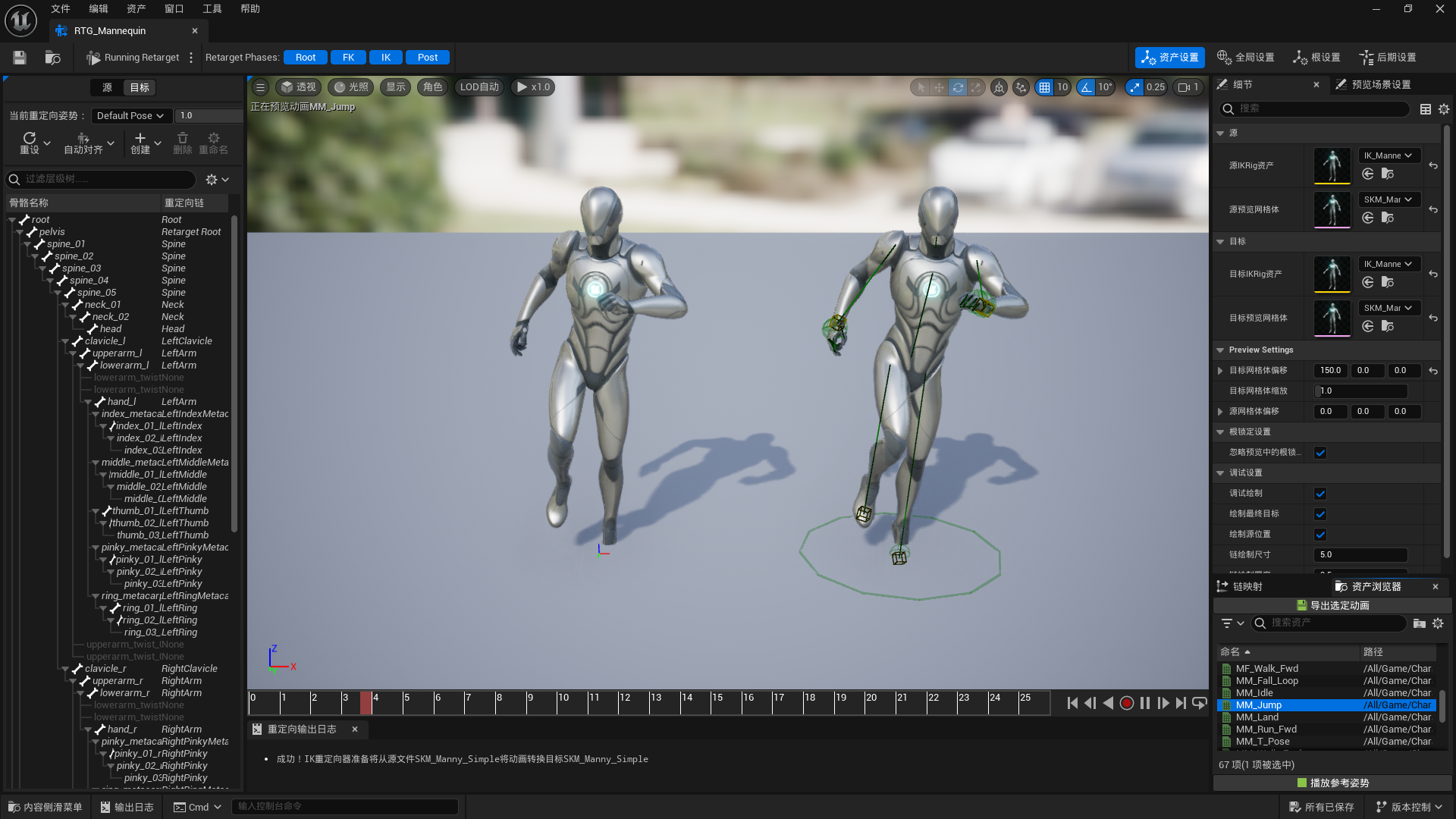
Task: Switch to the 源 tab
Action: (x=107, y=88)
